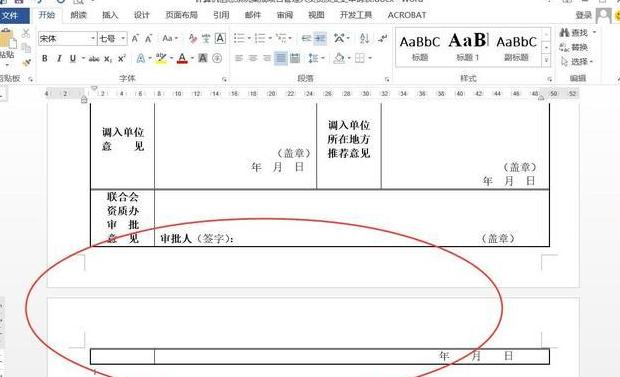Image resolution: width=620 pixels, height=377 pixels.
Task: Open the ACROBAT ribbon tab
Action: pyautogui.click(x=407, y=15)
